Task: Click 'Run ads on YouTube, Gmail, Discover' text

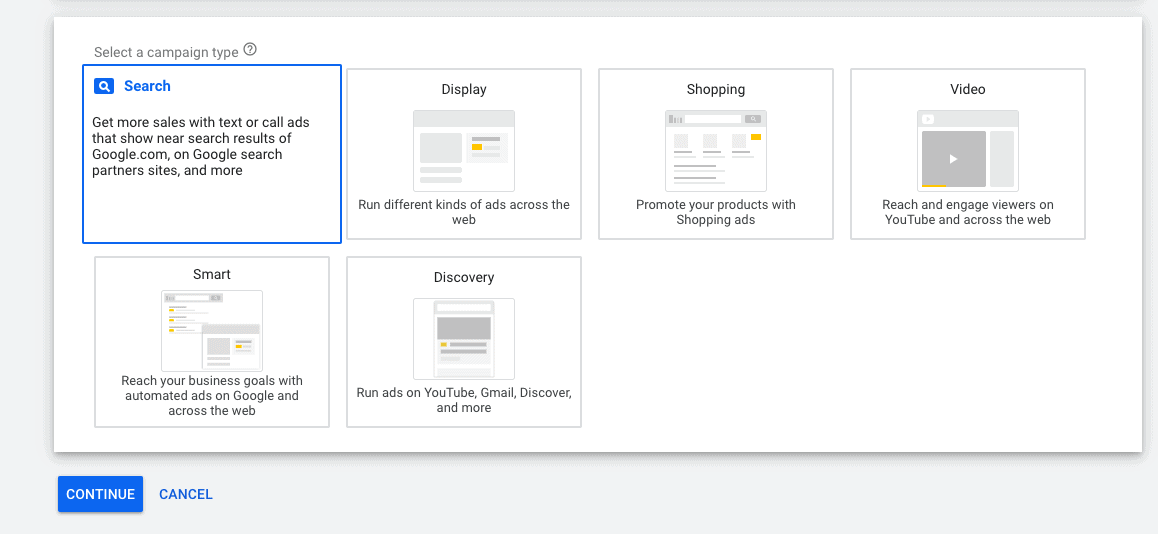Action: pos(464,400)
